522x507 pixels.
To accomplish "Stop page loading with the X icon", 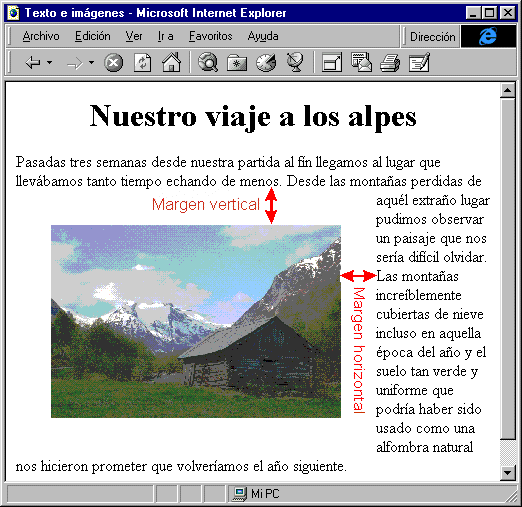I will pos(113,63).
